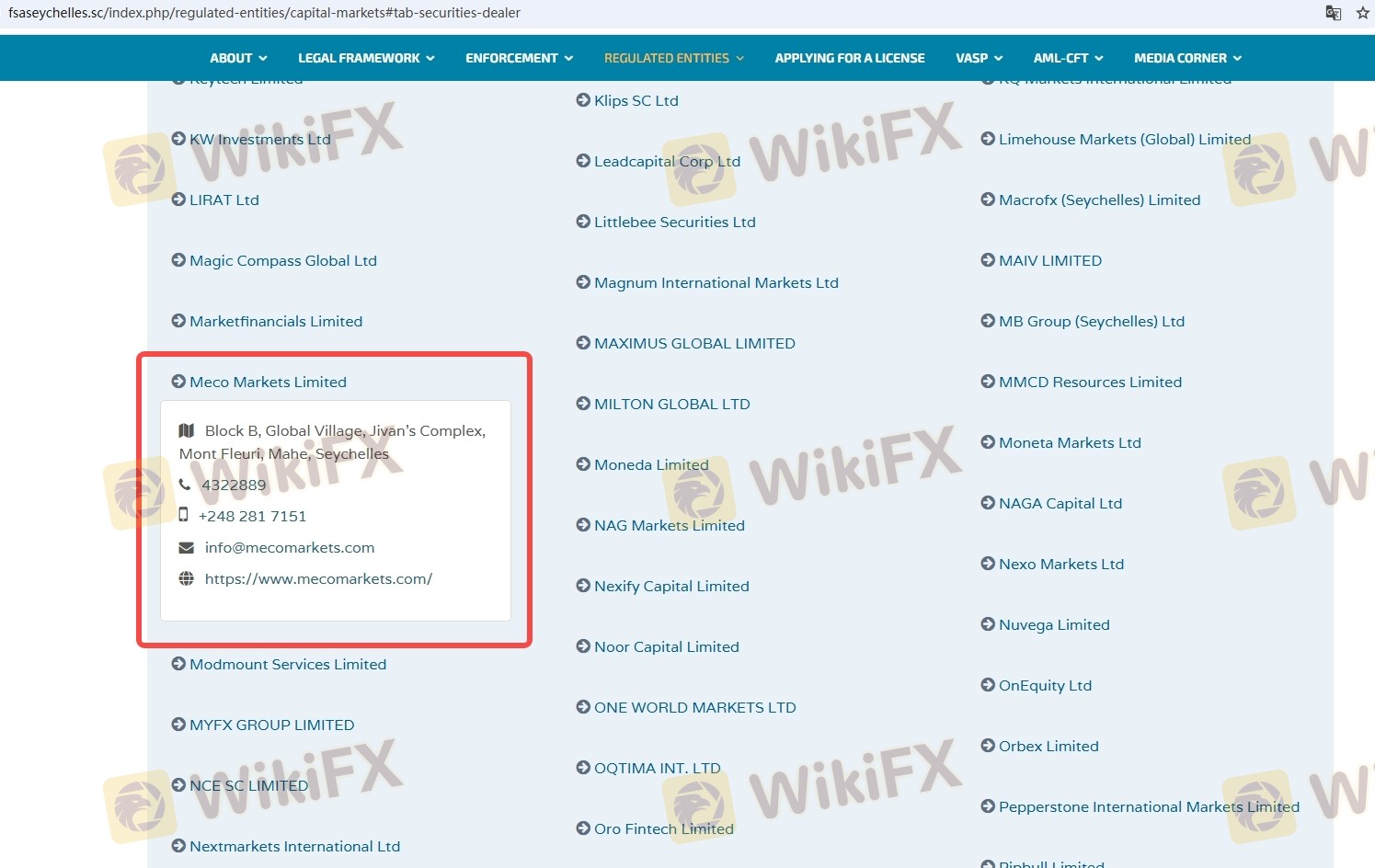This screenshot has height=868, width=1375.
Task: Go to APPLYING FOR A LICENSE page
Action: click(849, 58)
